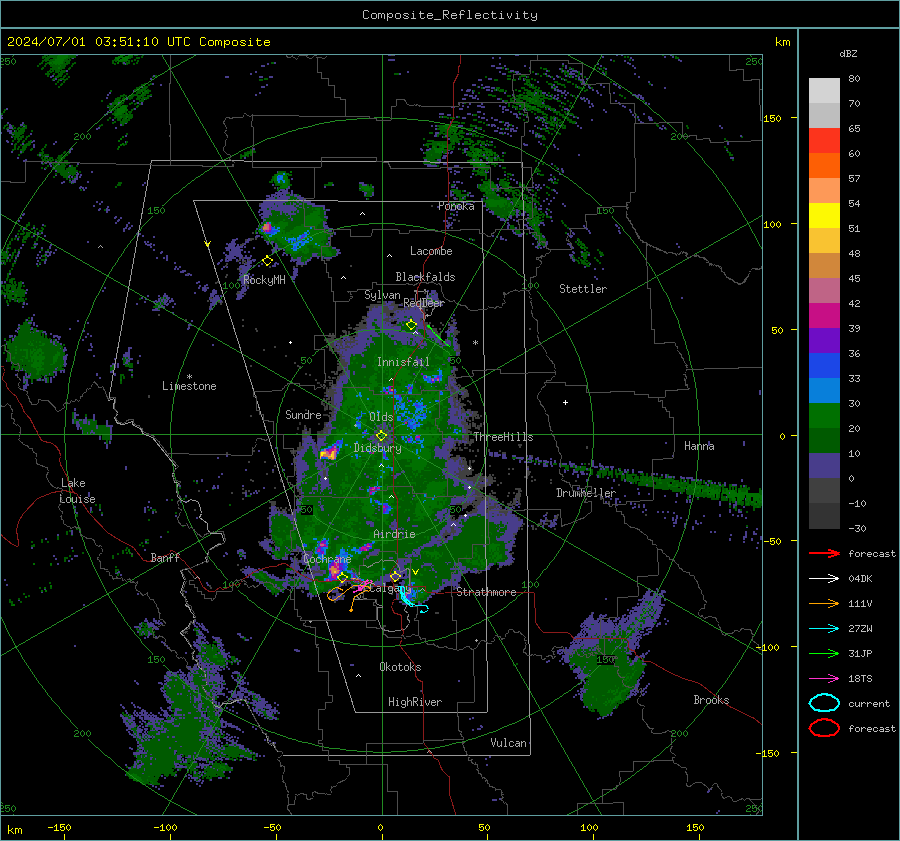Click the cyan 27ZW arrow in legend

pyautogui.click(x=824, y=629)
